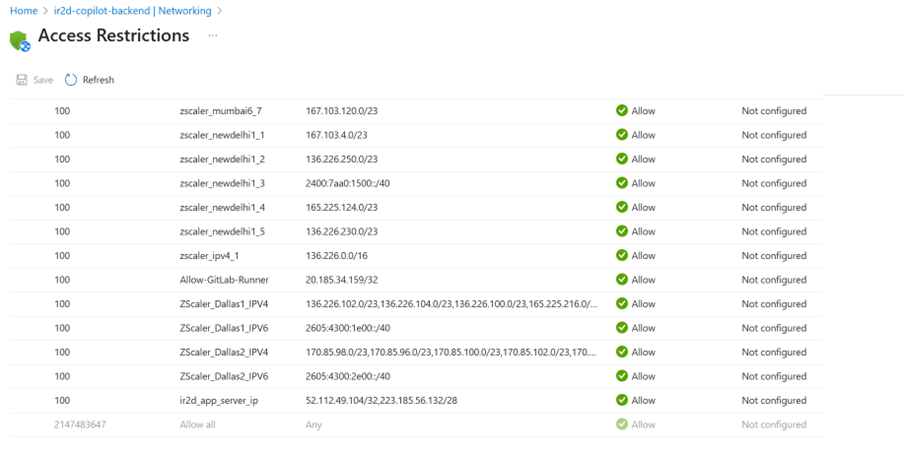The width and height of the screenshot is (903, 453).
Task: Click the Save floppy disk icon
Action: coord(21,80)
